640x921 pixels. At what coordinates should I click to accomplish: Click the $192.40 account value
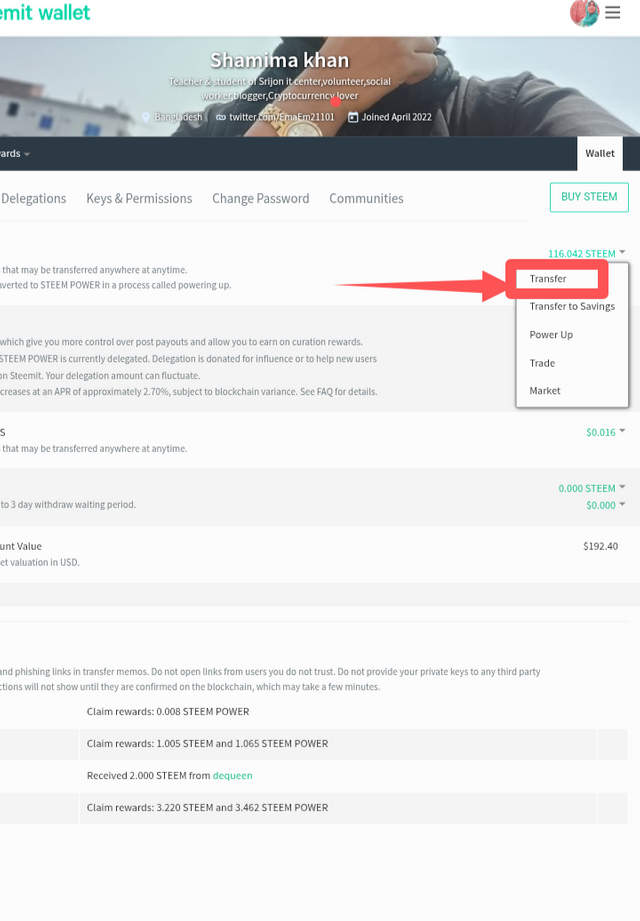coord(600,546)
